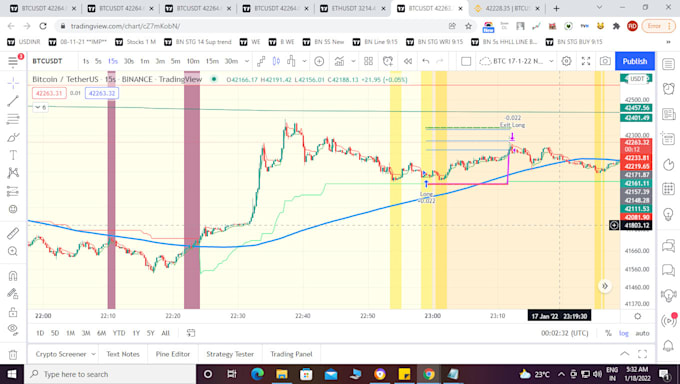Select the 1m timeframe
This screenshot has width=680, height=384.
point(145,61)
